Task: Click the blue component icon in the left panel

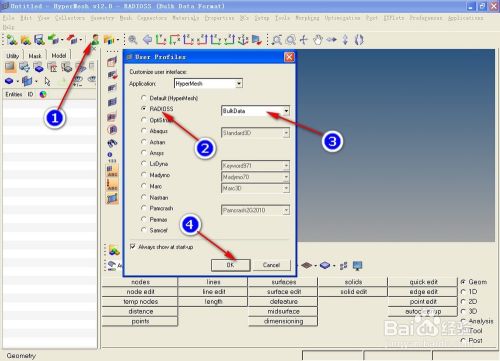Action: 9,81
